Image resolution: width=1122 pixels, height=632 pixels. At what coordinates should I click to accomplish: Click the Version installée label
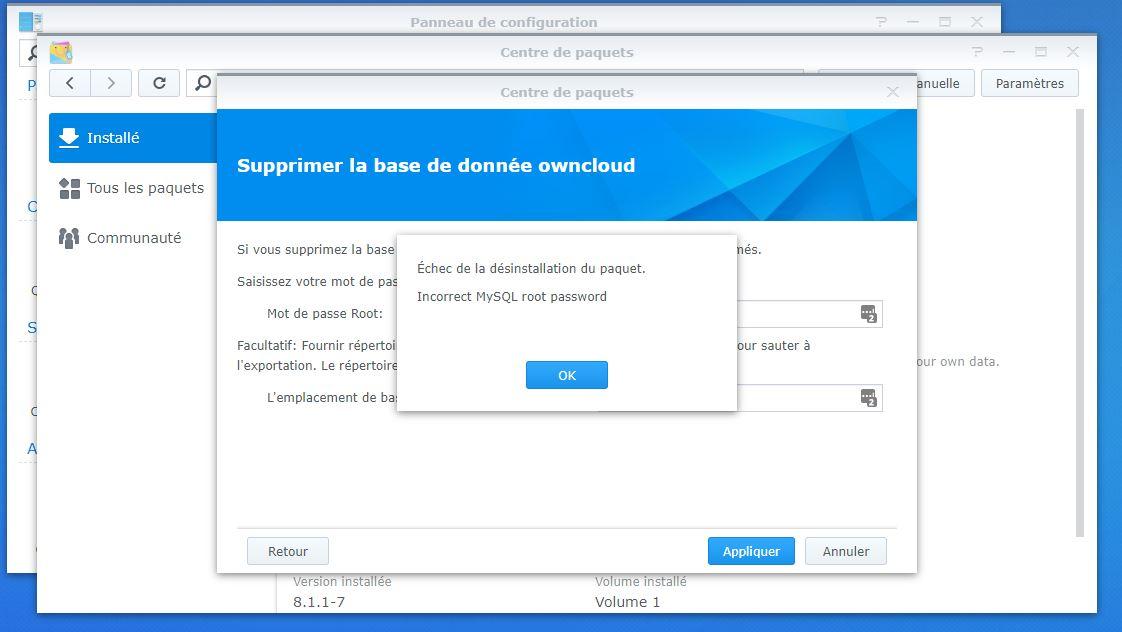(342, 581)
